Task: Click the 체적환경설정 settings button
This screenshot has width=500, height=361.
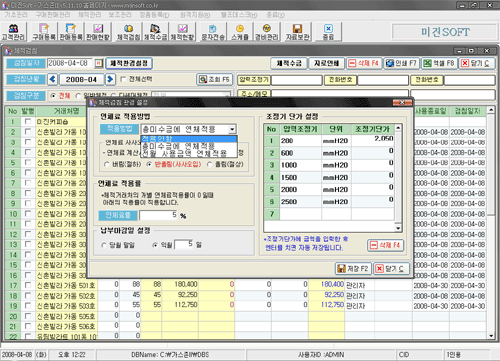Action: pyautogui.click(x=129, y=63)
